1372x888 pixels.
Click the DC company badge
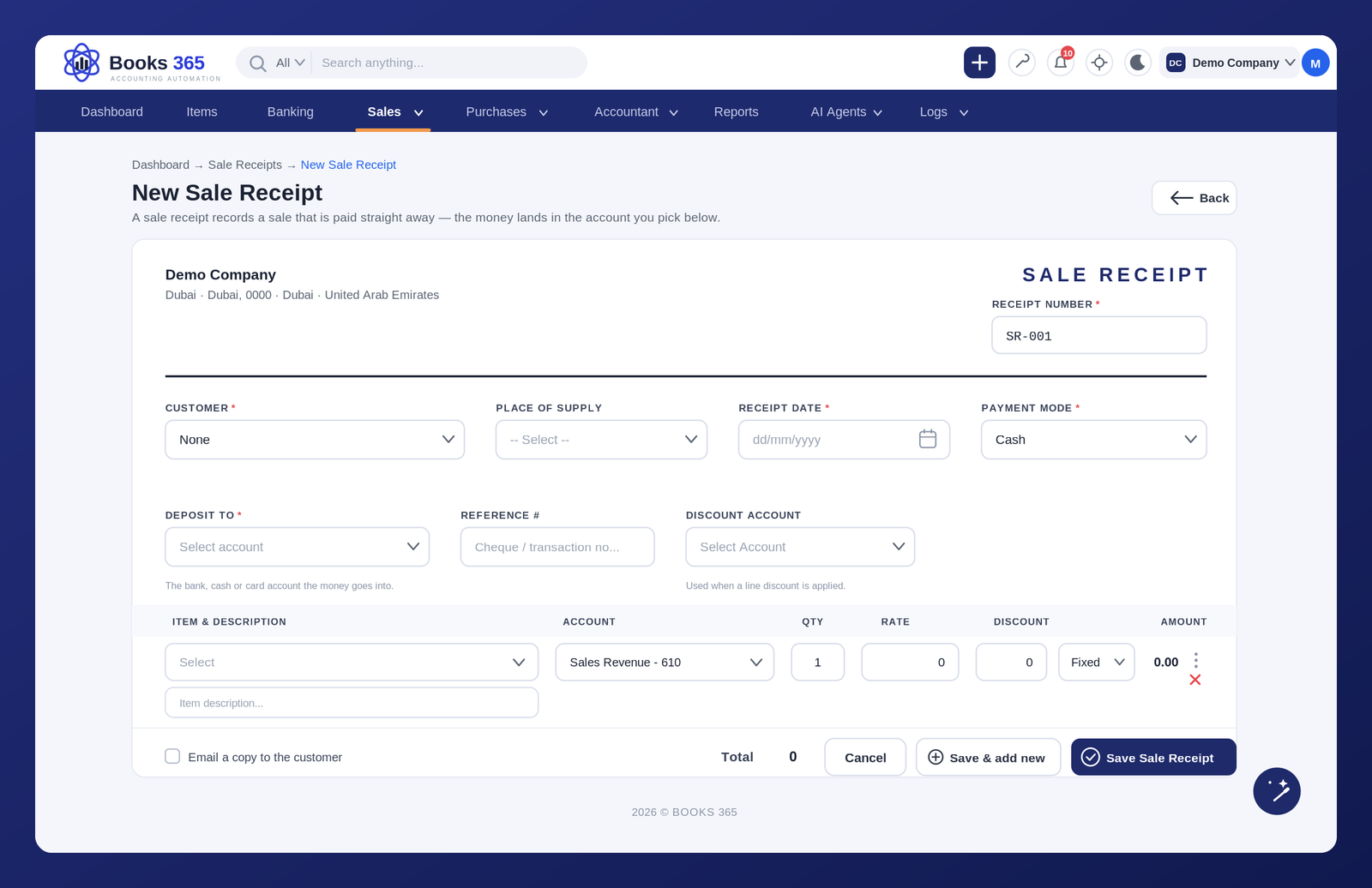1176,63
